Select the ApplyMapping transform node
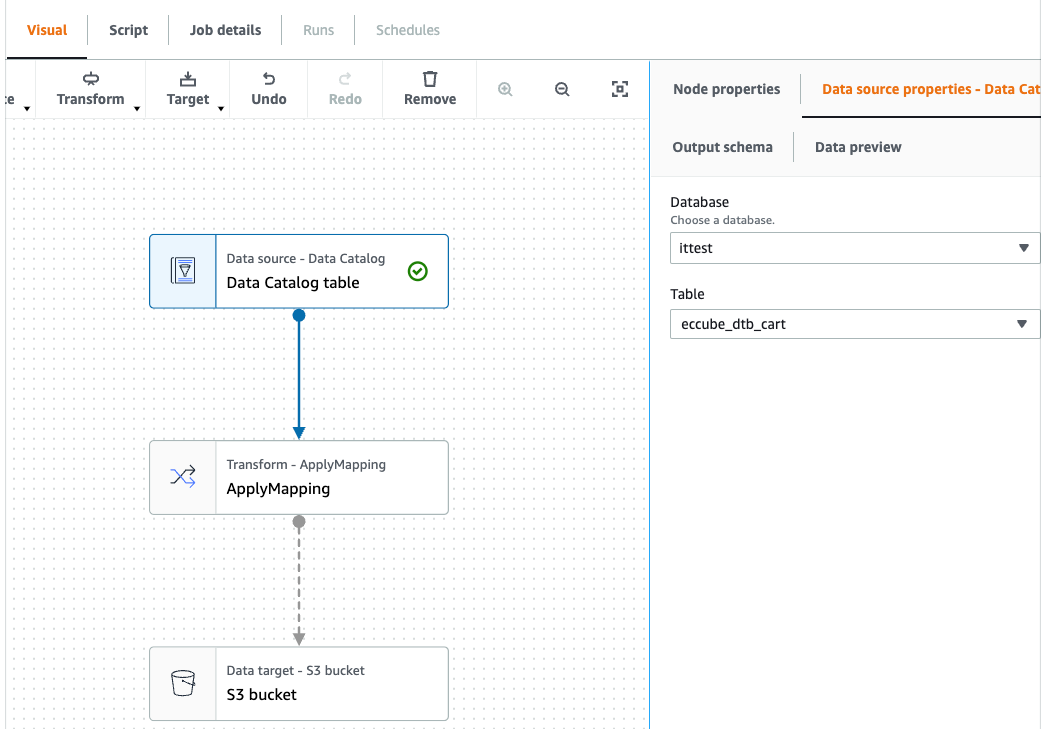1049x729 pixels. pos(299,477)
